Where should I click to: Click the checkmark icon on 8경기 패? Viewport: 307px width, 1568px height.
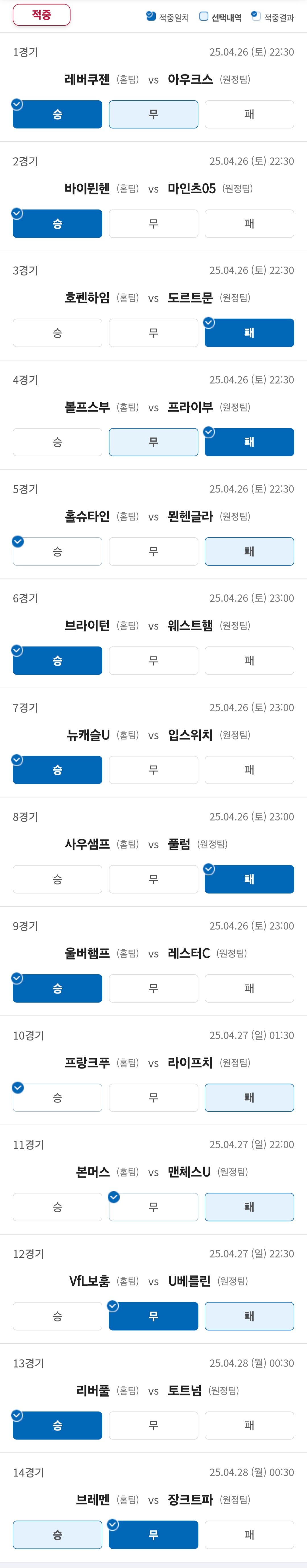[209, 869]
